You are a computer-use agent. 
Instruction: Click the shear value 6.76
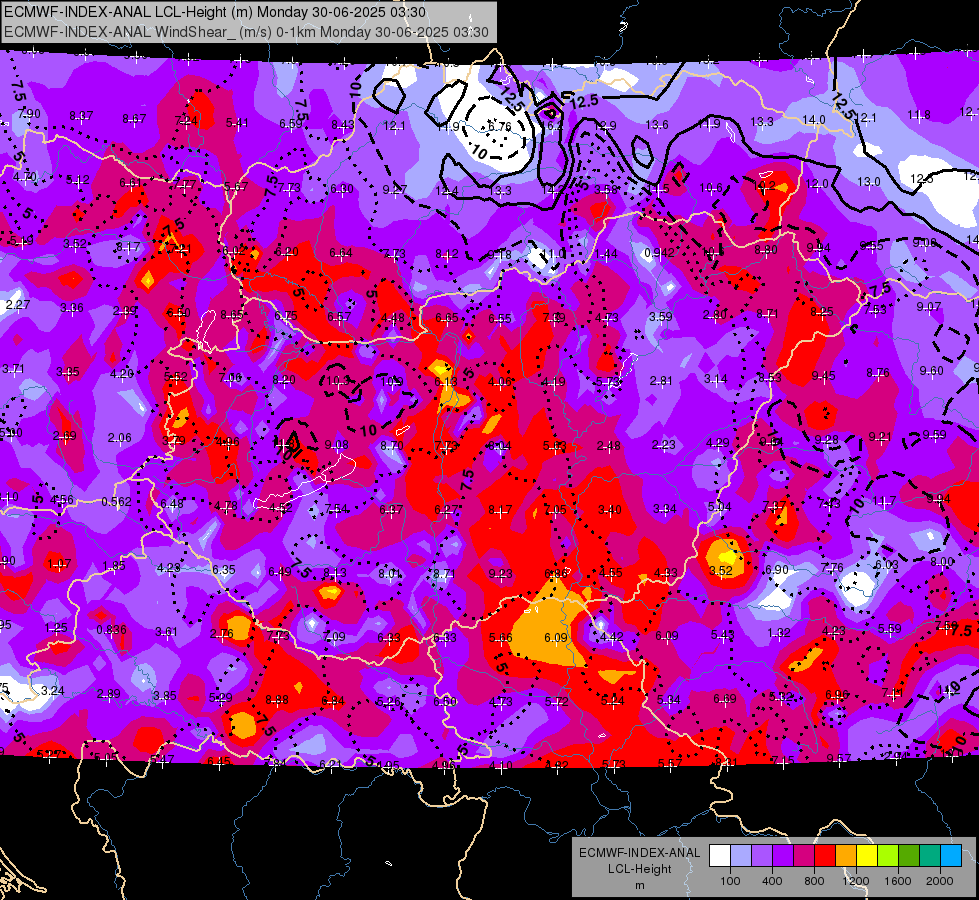click(499, 126)
